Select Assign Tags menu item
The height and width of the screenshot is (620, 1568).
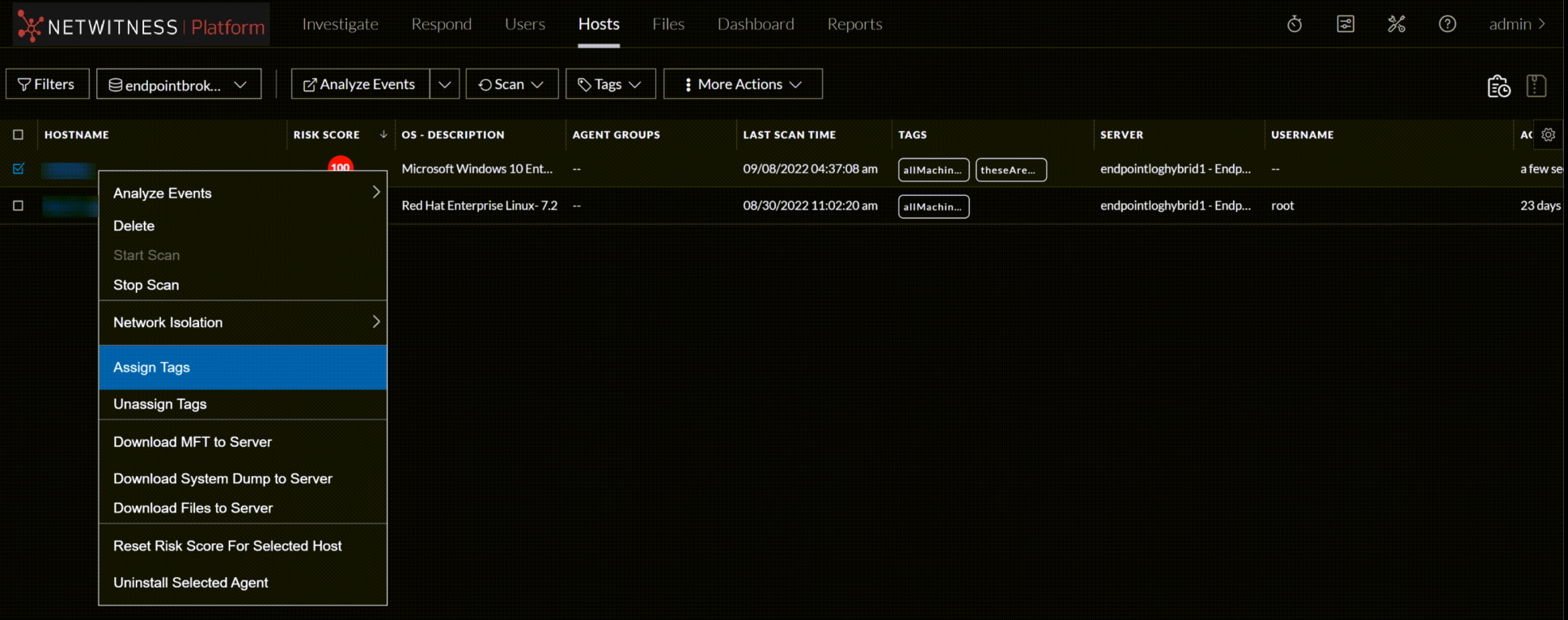pyautogui.click(x=243, y=367)
